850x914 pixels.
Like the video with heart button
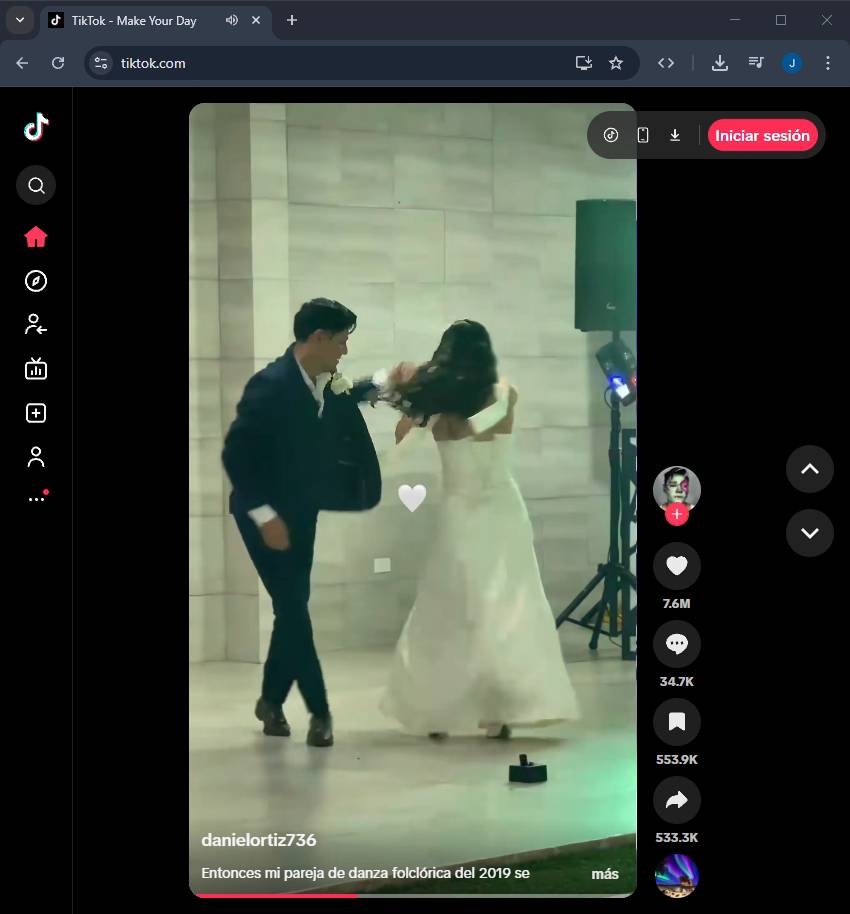coord(676,566)
